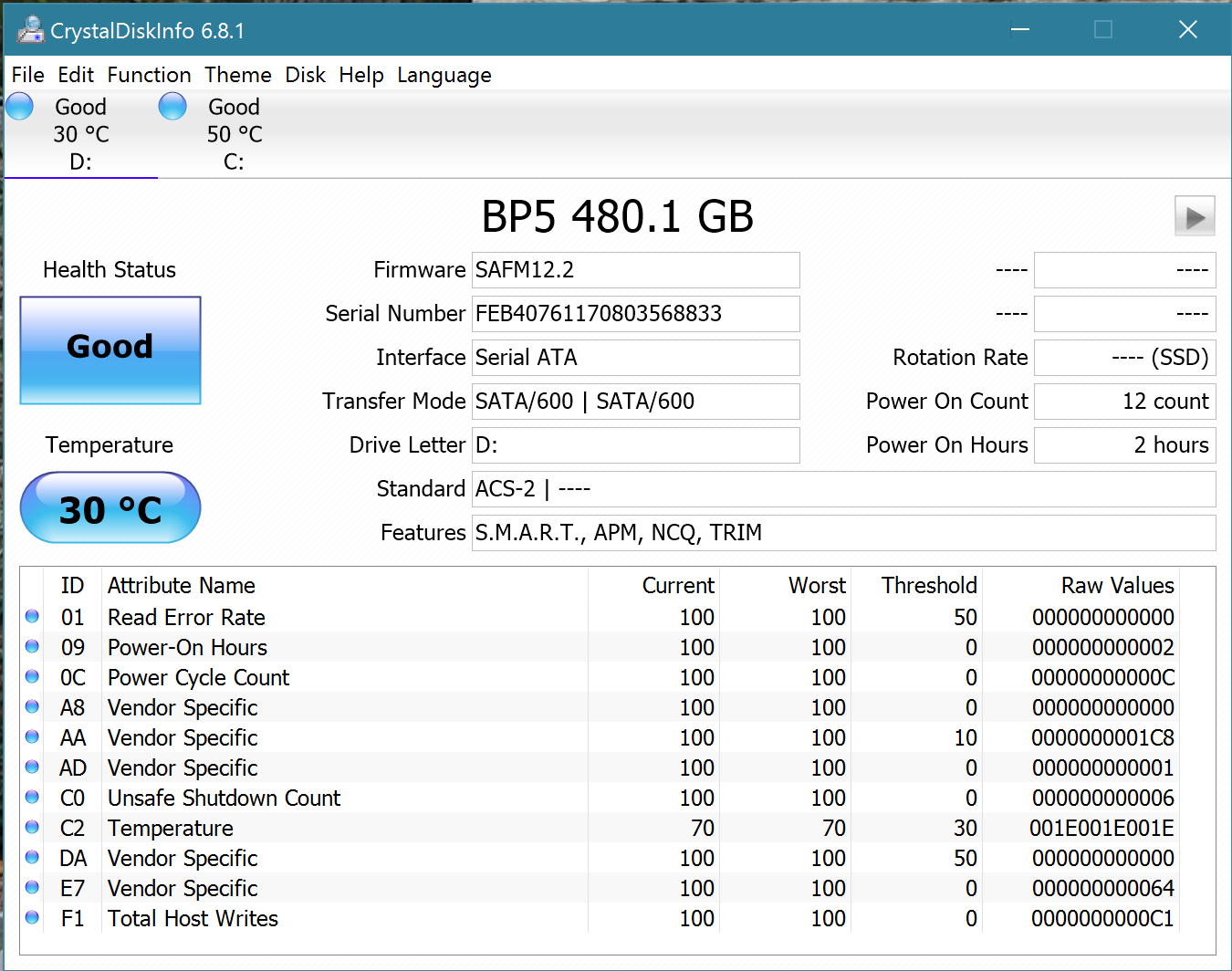Click the Firmware value field
Screen dimensions: 1232x971
click(635, 270)
